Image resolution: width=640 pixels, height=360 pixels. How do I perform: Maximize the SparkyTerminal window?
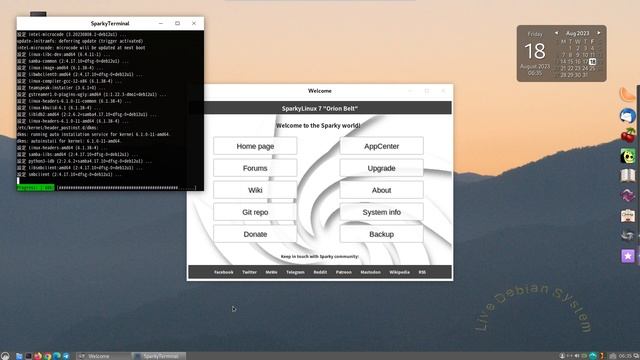click(177, 23)
